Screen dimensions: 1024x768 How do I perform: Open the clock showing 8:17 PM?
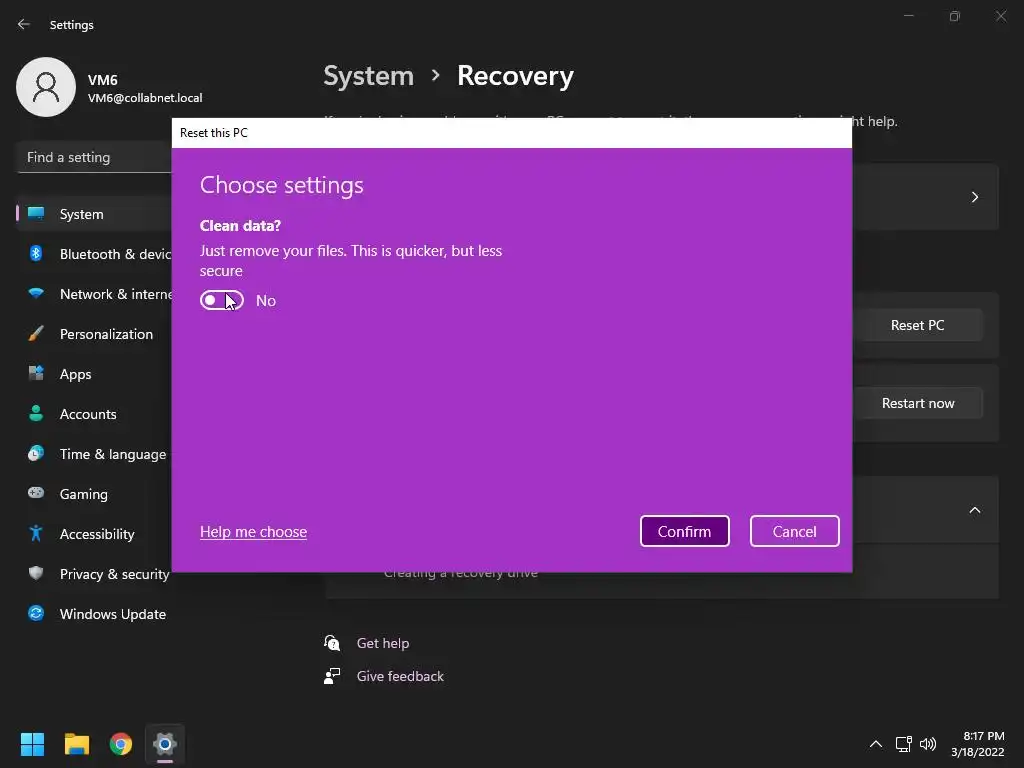(x=977, y=744)
